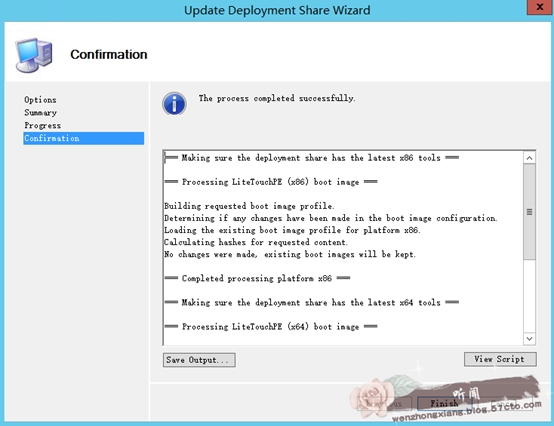Select the highlighted Confirmation step
This screenshot has height=426, width=554.
click(84, 138)
